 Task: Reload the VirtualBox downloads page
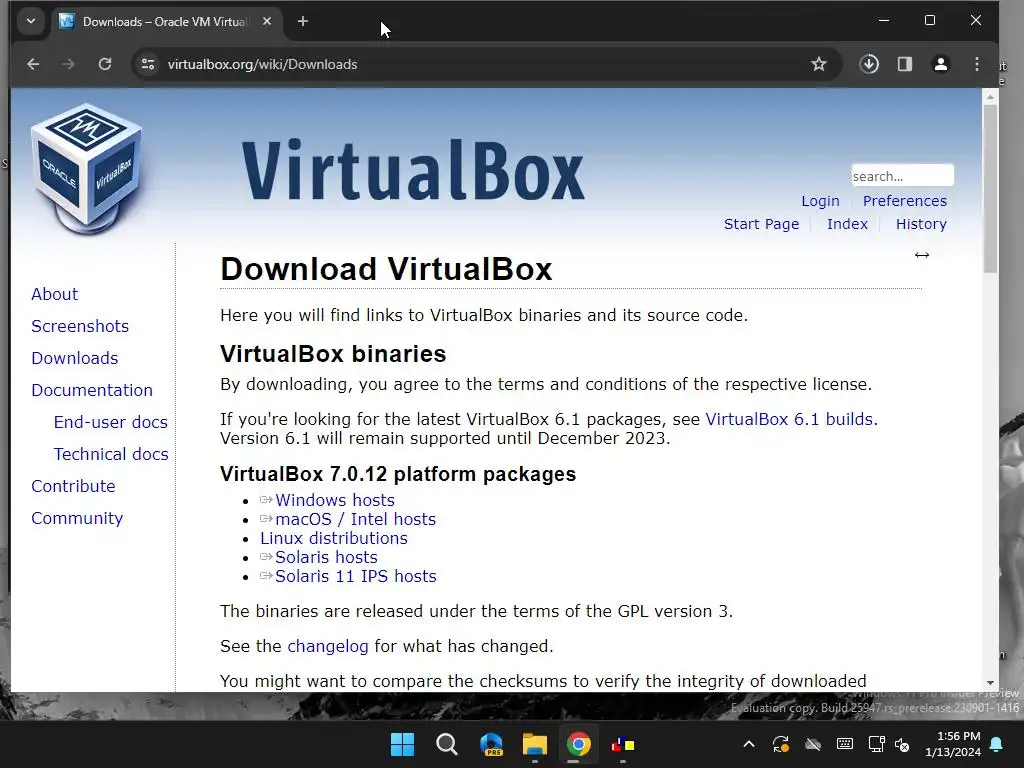pos(104,64)
